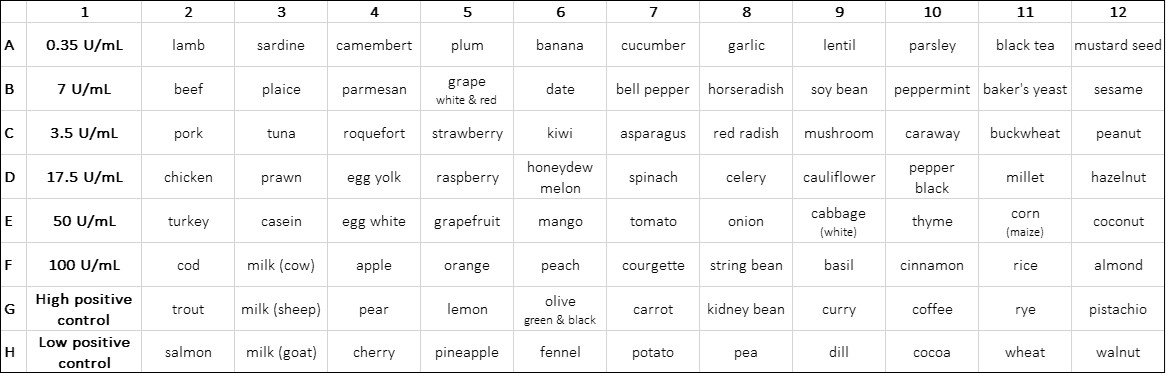1166x374 pixels.
Task: Click the camembert cell
Action: click(373, 45)
